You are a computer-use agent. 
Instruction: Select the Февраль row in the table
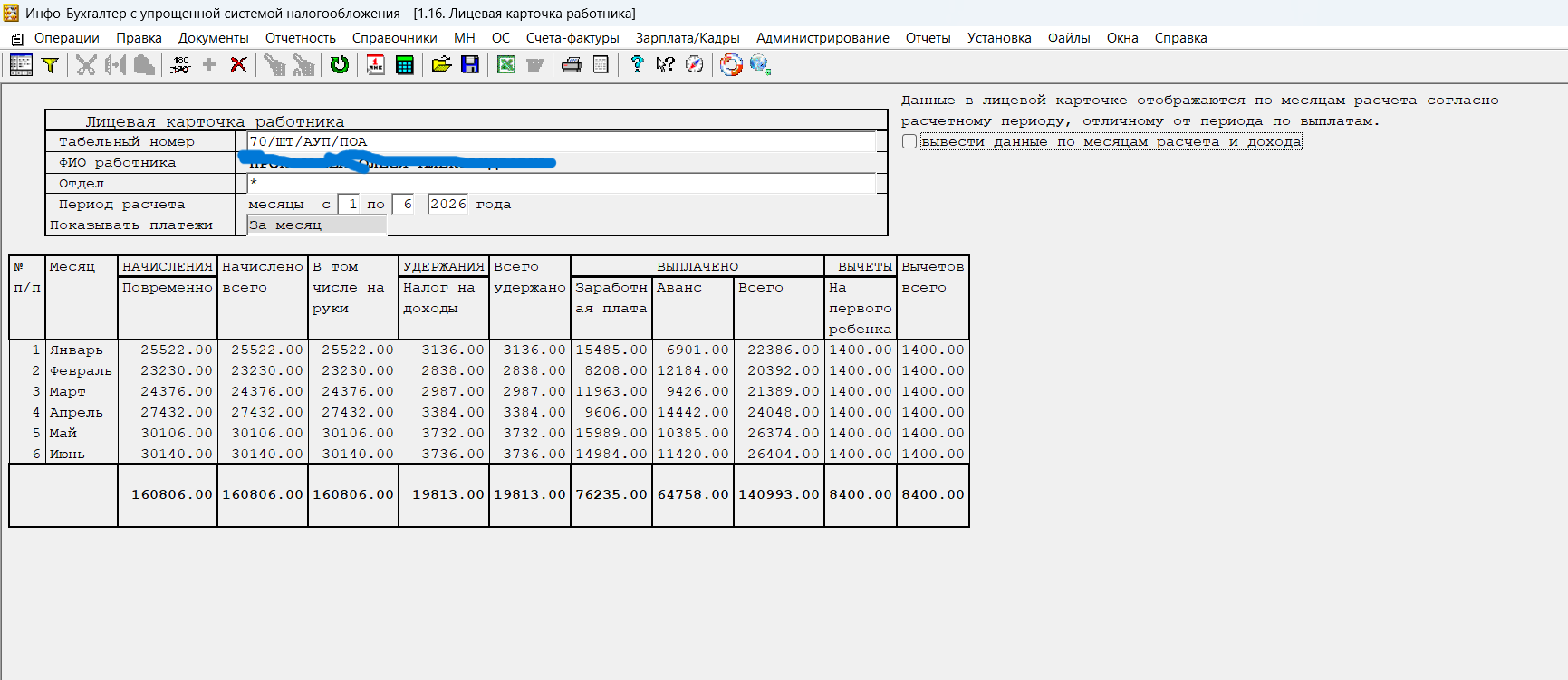(489, 370)
